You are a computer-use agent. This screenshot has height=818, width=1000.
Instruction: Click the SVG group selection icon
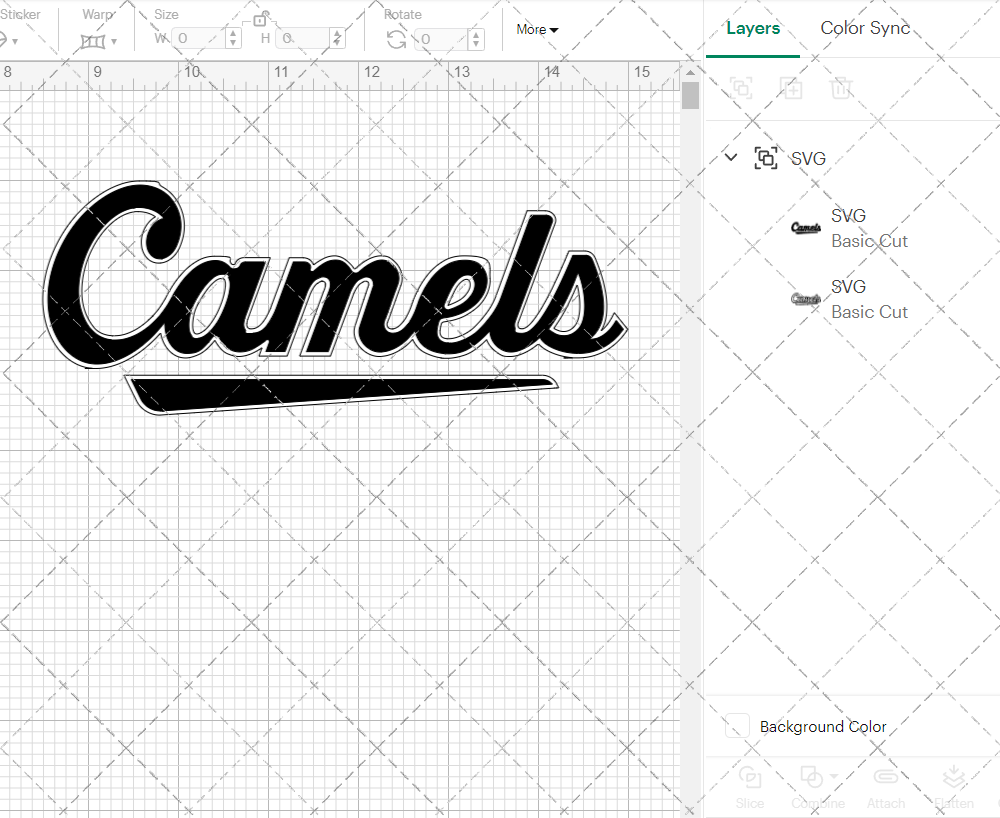[765, 158]
